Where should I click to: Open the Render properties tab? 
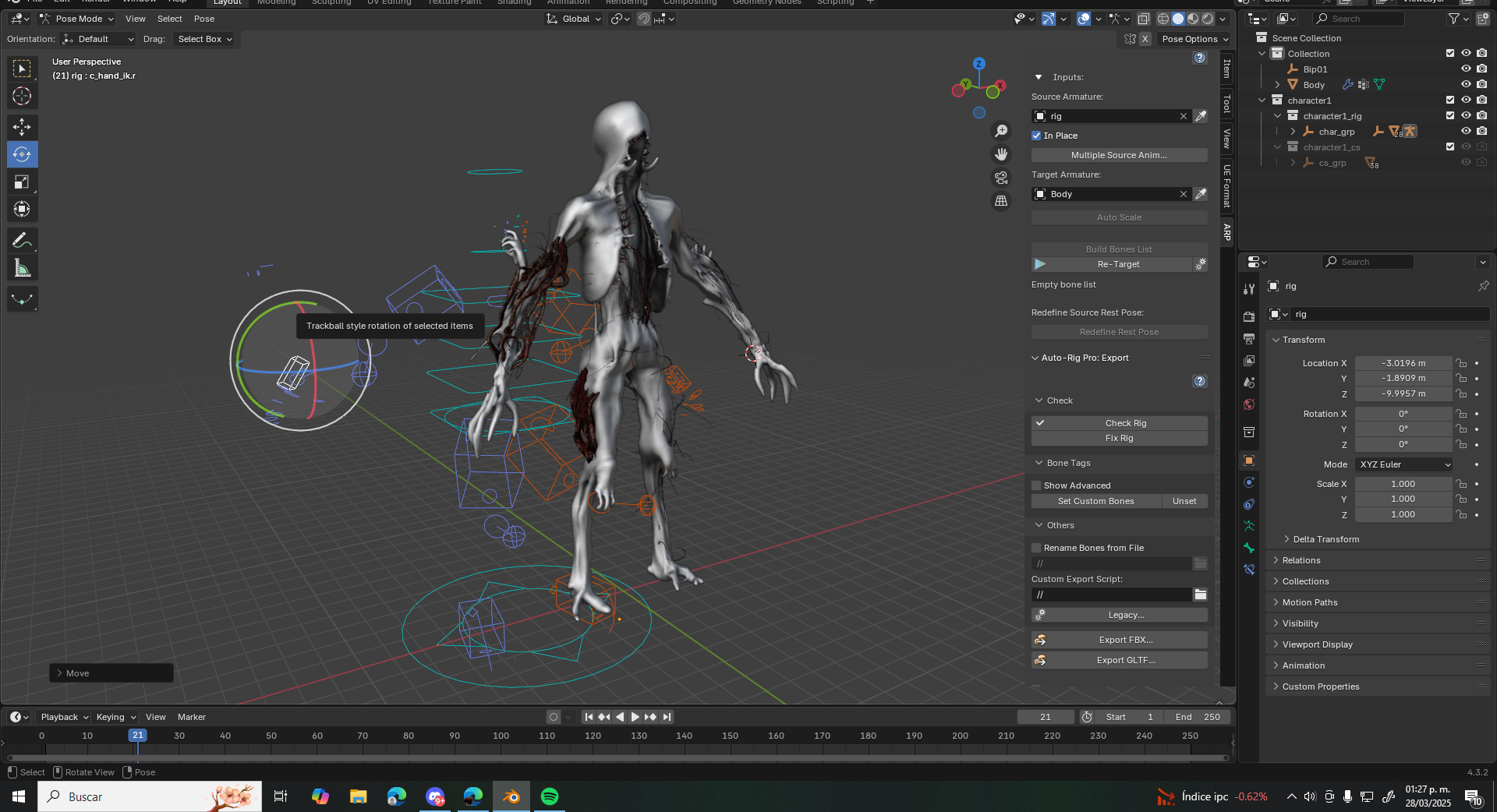pyautogui.click(x=1249, y=316)
